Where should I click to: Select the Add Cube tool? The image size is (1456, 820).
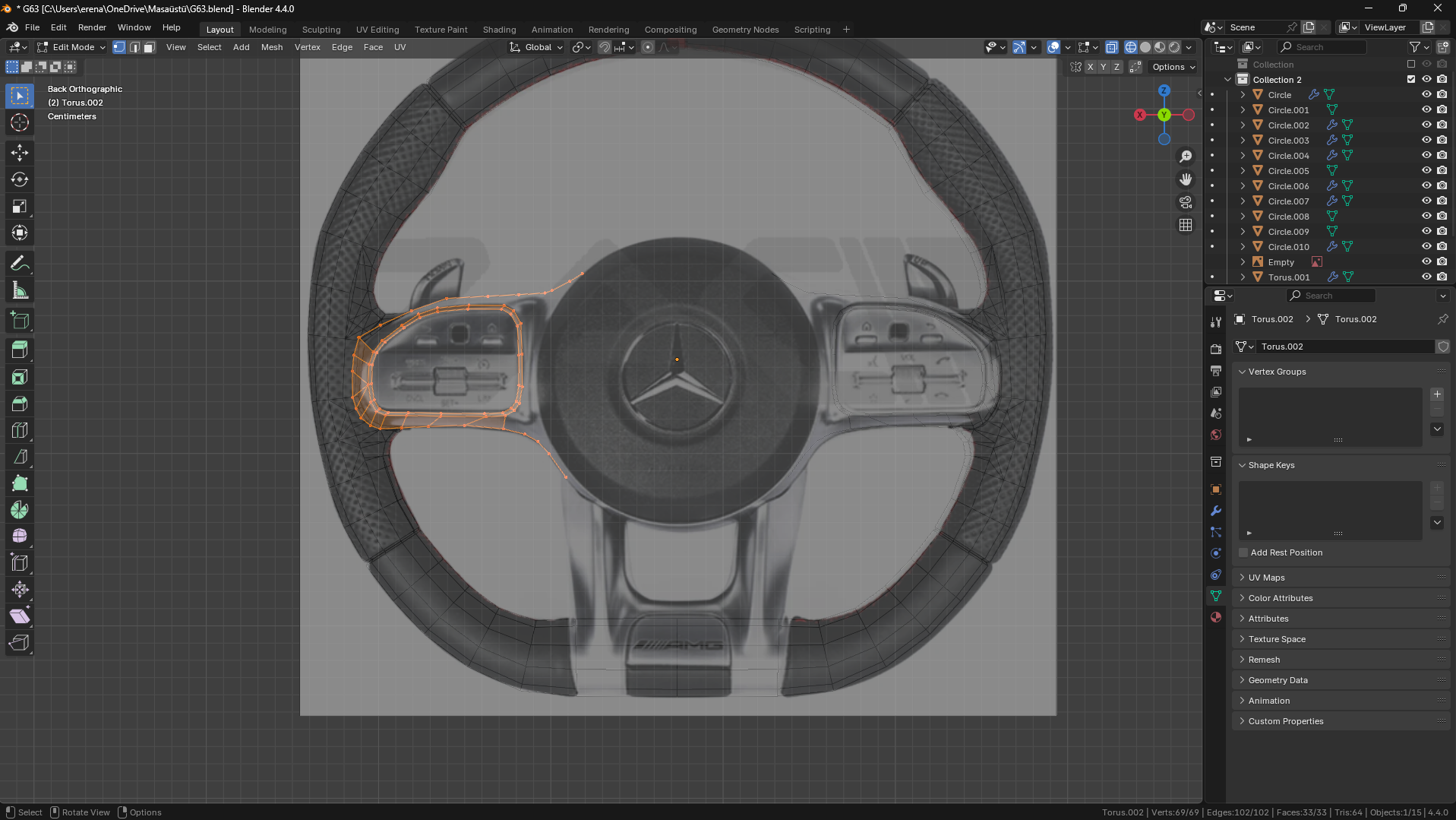tap(20, 321)
